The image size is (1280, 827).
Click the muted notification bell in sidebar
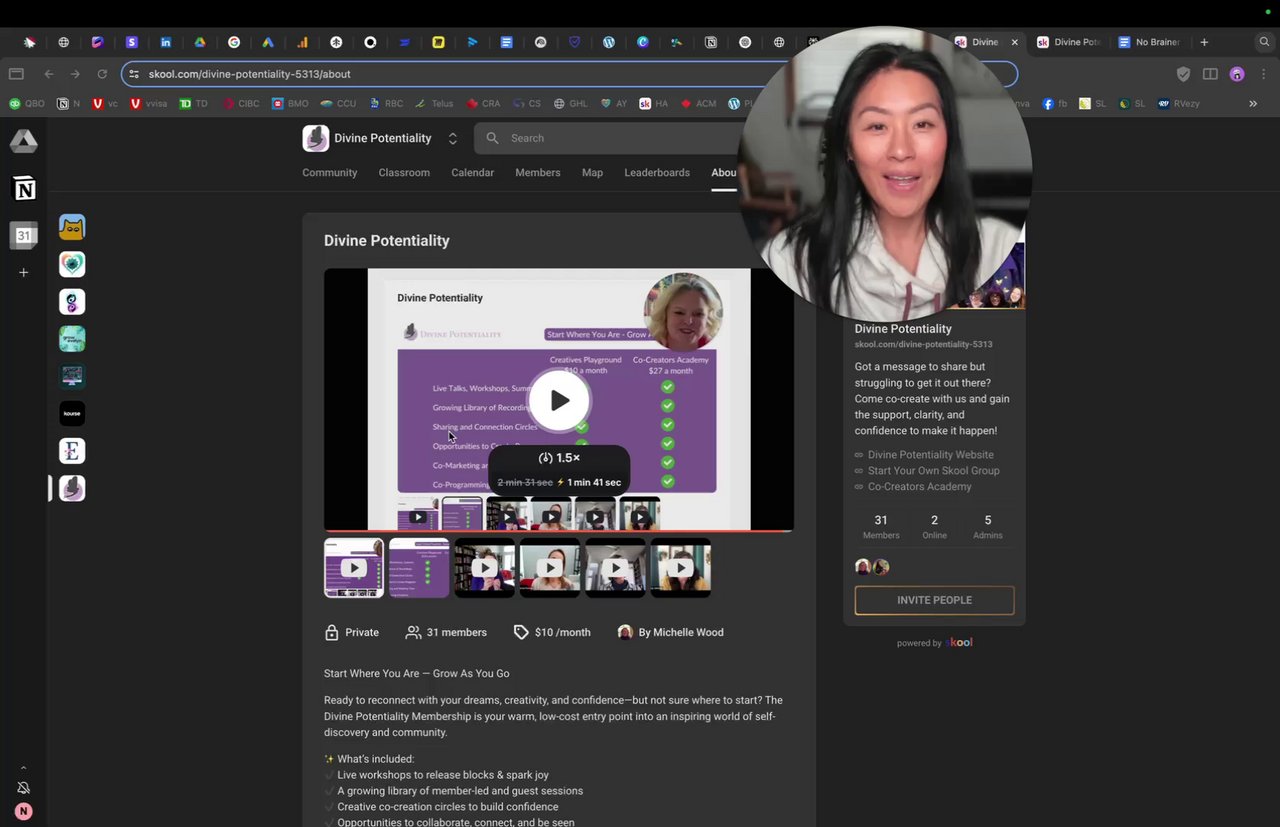pos(24,788)
